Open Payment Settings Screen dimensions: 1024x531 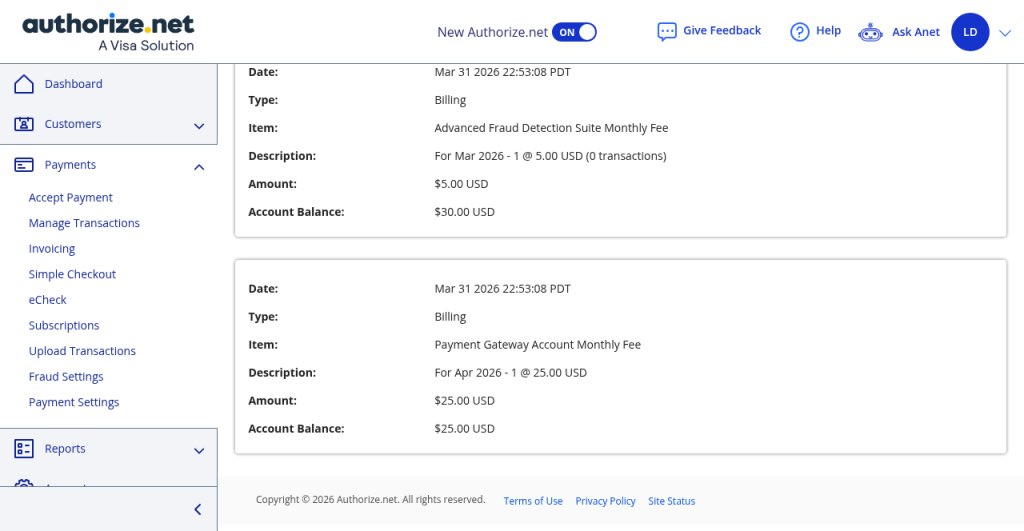tap(74, 402)
